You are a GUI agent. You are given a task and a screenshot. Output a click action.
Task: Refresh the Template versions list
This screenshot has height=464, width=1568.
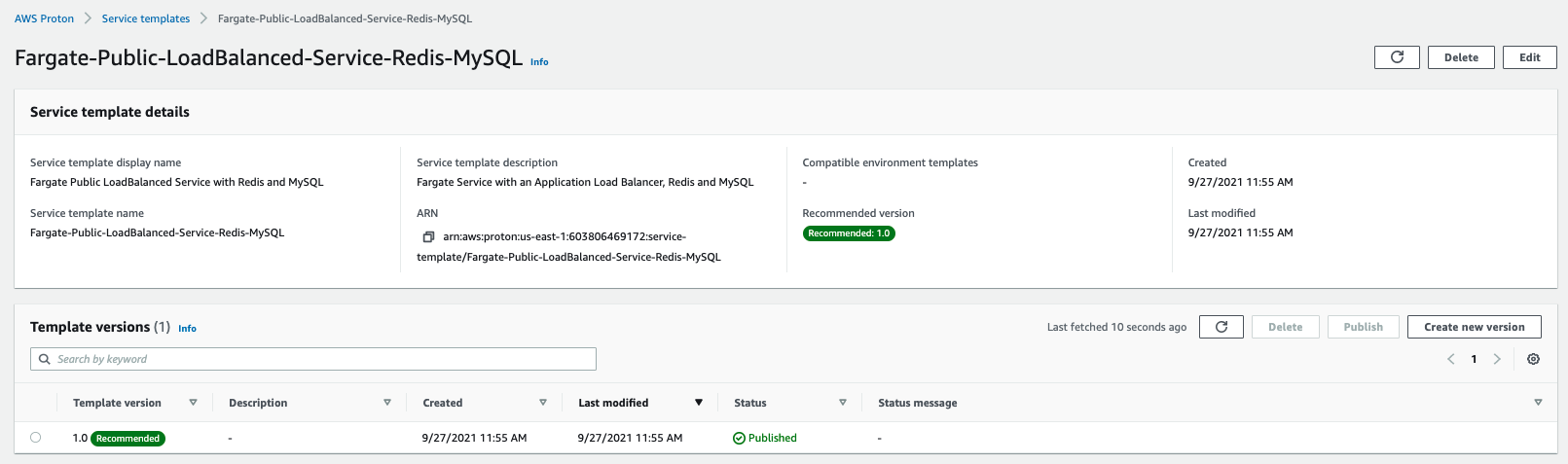point(1222,327)
